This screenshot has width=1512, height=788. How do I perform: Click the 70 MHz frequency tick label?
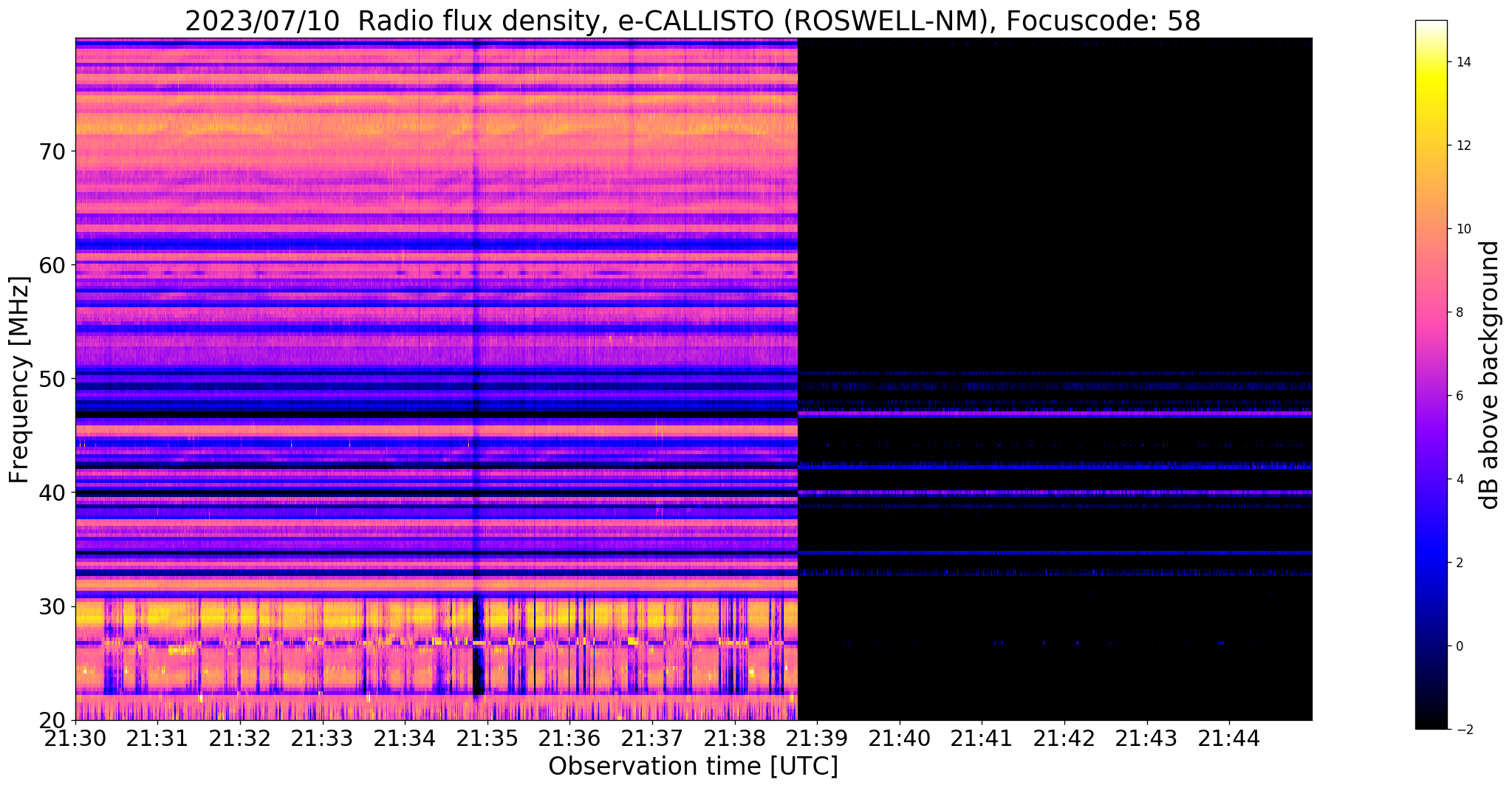tap(51, 151)
